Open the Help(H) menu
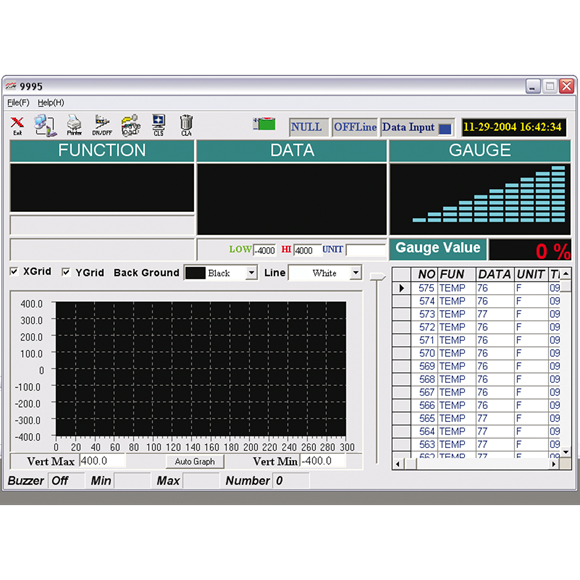The width and height of the screenshot is (580, 580). pyautogui.click(x=51, y=102)
